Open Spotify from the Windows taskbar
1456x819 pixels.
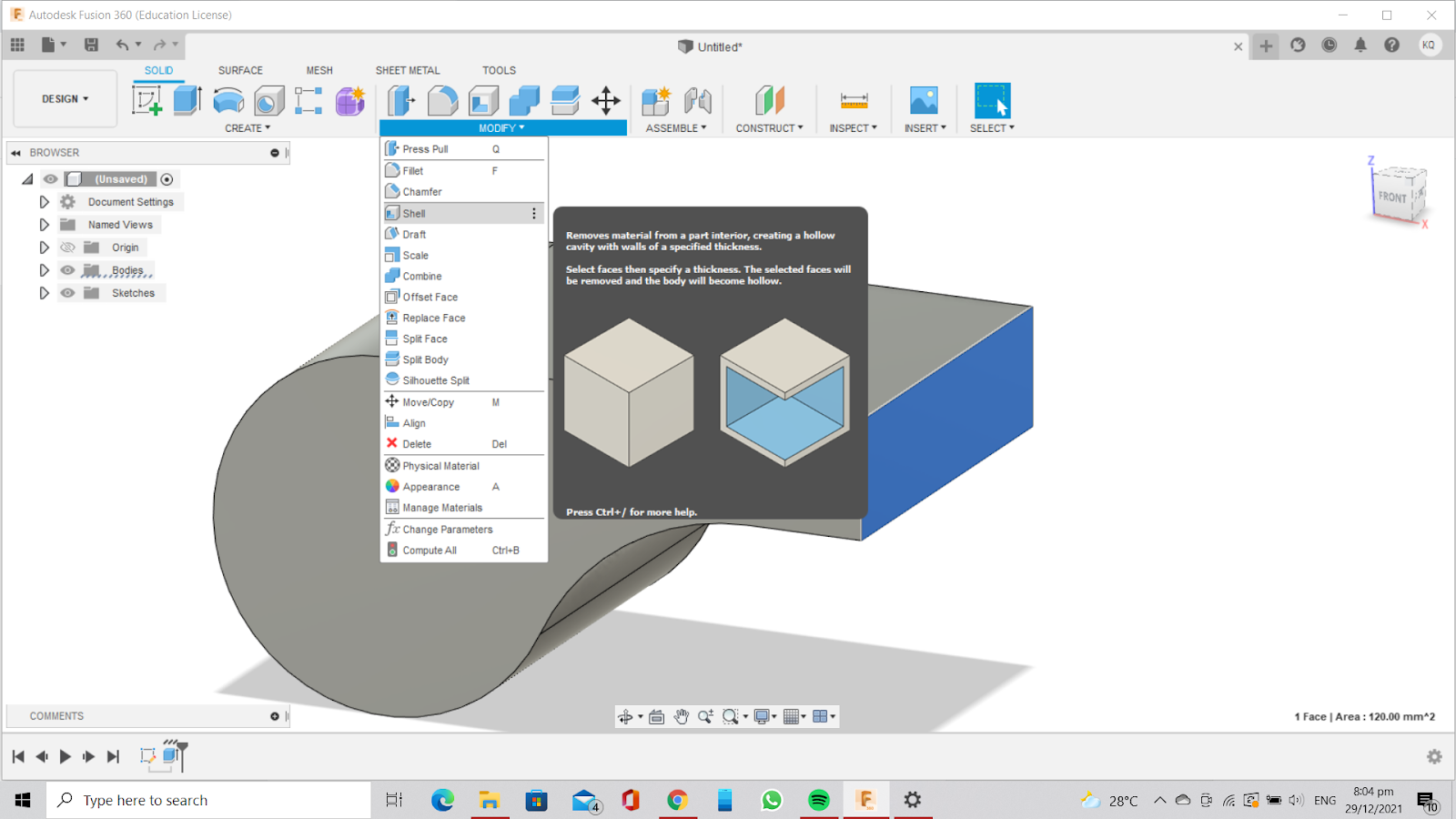819,800
